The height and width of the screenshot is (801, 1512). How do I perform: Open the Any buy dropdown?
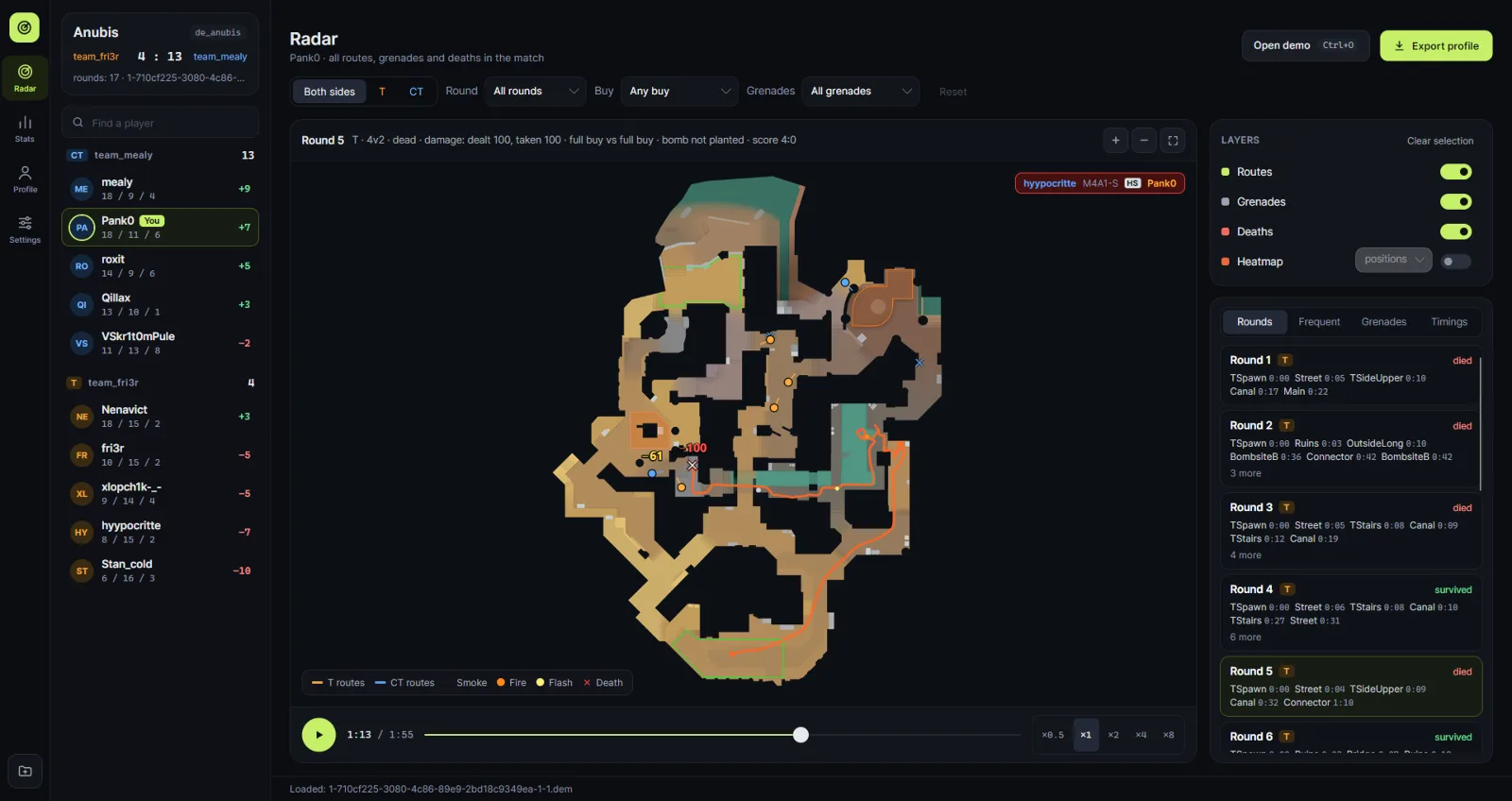click(679, 92)
